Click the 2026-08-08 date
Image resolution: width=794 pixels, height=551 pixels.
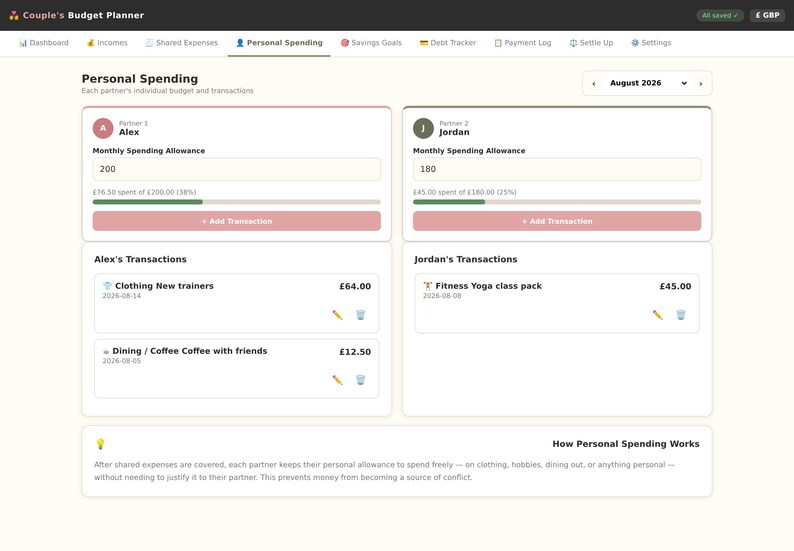442,296
